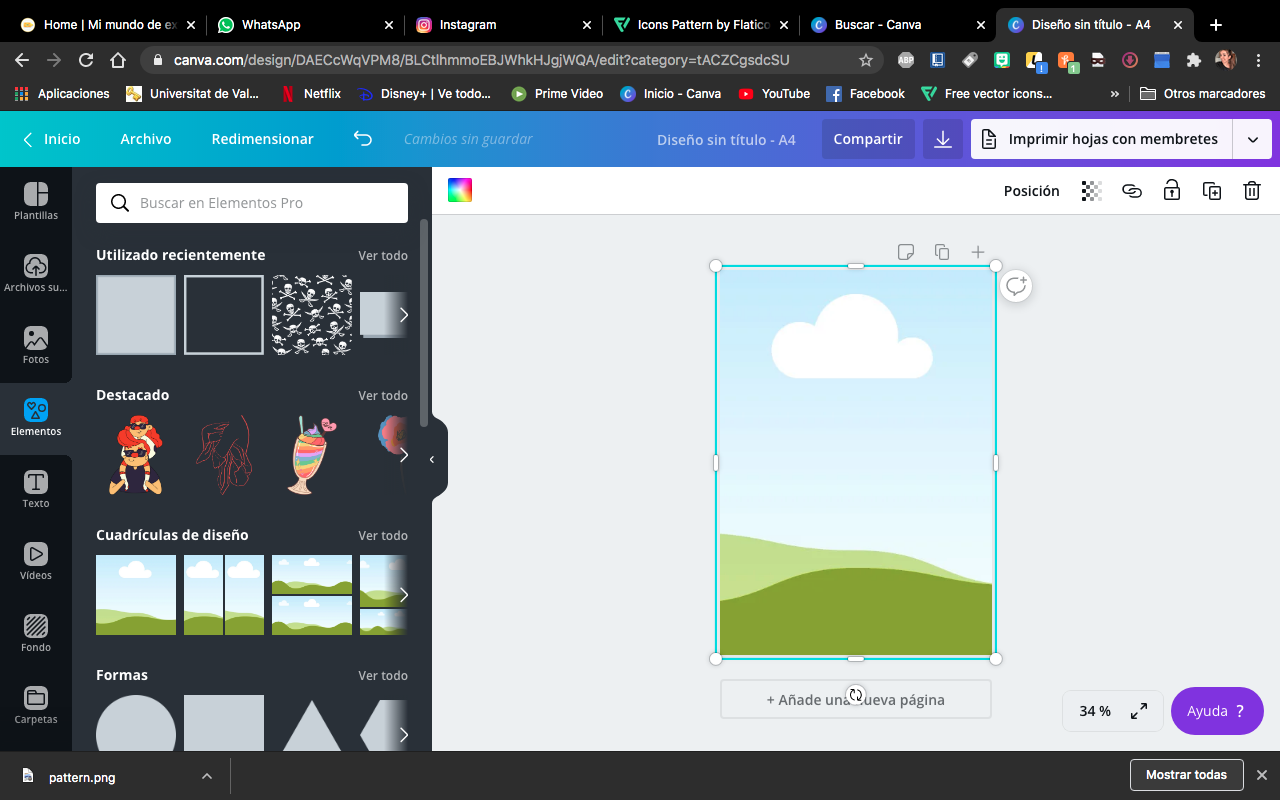Image resolution: width=1280 pixels, height=800 pixels.
Task: Show more Cuadrículas de diseño arrow
Action: click(x=403, y=595)
